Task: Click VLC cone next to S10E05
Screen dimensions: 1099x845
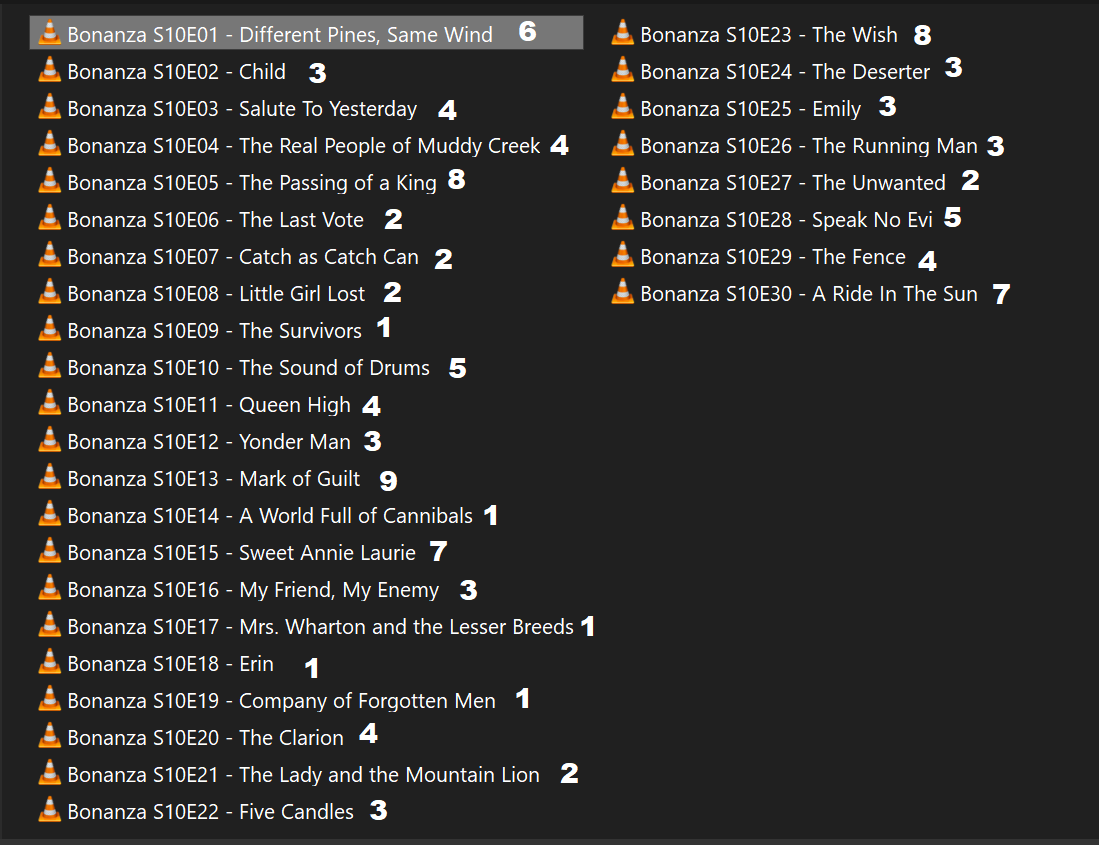Action: coord(49,181)
